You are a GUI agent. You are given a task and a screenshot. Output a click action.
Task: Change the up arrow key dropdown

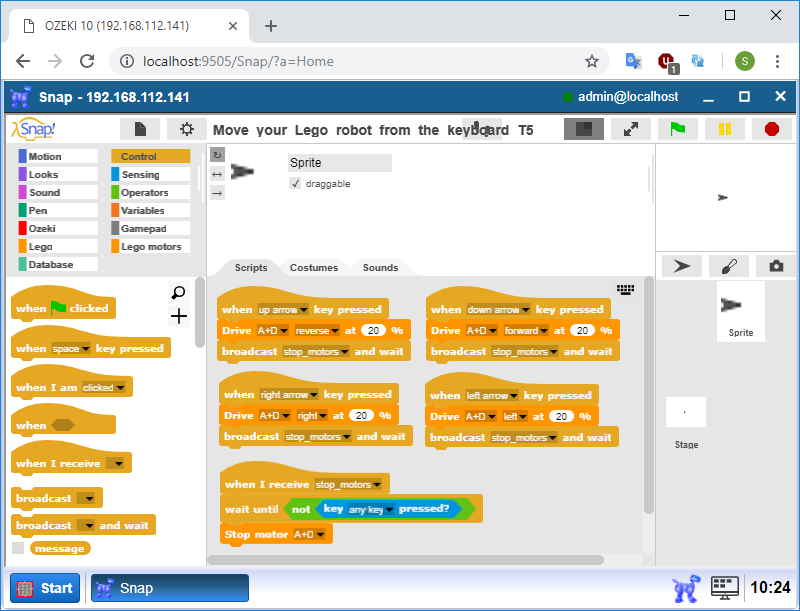[x=283, y=310]
